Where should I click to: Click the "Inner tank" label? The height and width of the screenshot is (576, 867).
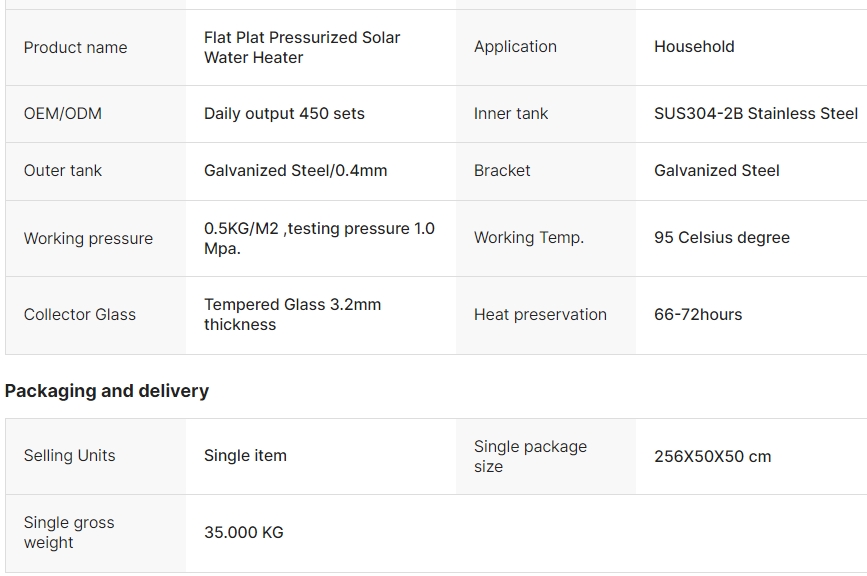coord(511,114)
